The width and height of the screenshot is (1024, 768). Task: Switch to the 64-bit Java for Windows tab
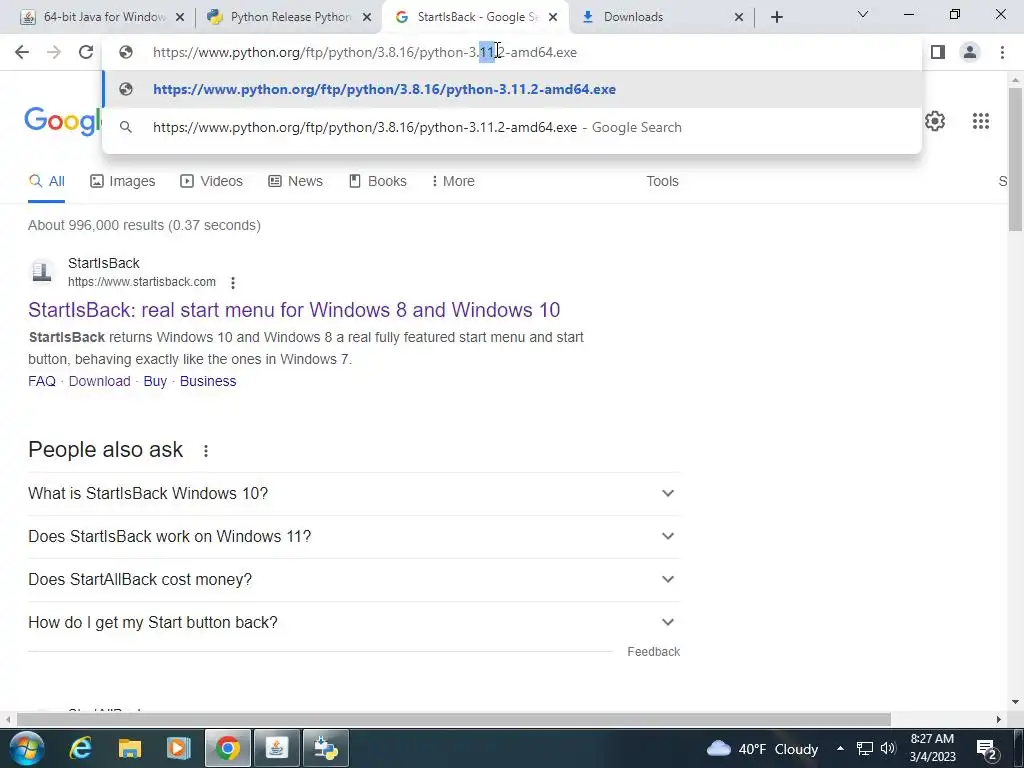tap(102, 17)
